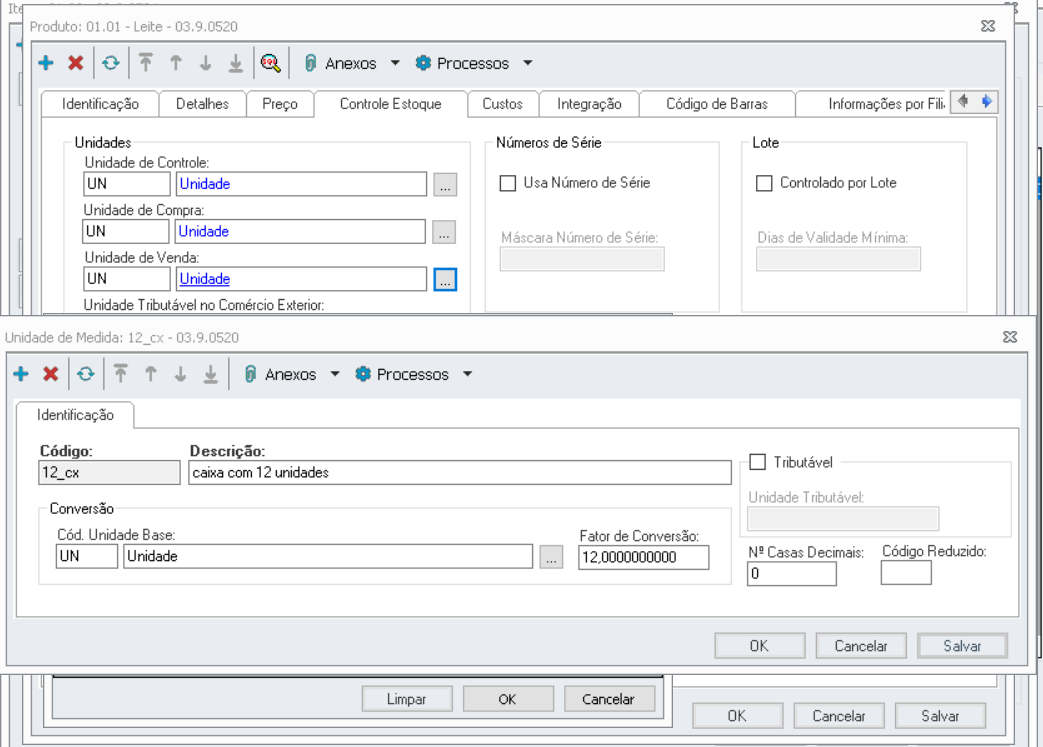This screenshot has height=747, width=1043.
Task: Go to first record in Unidade de Medida toolbar
Action: pos(120,373)
